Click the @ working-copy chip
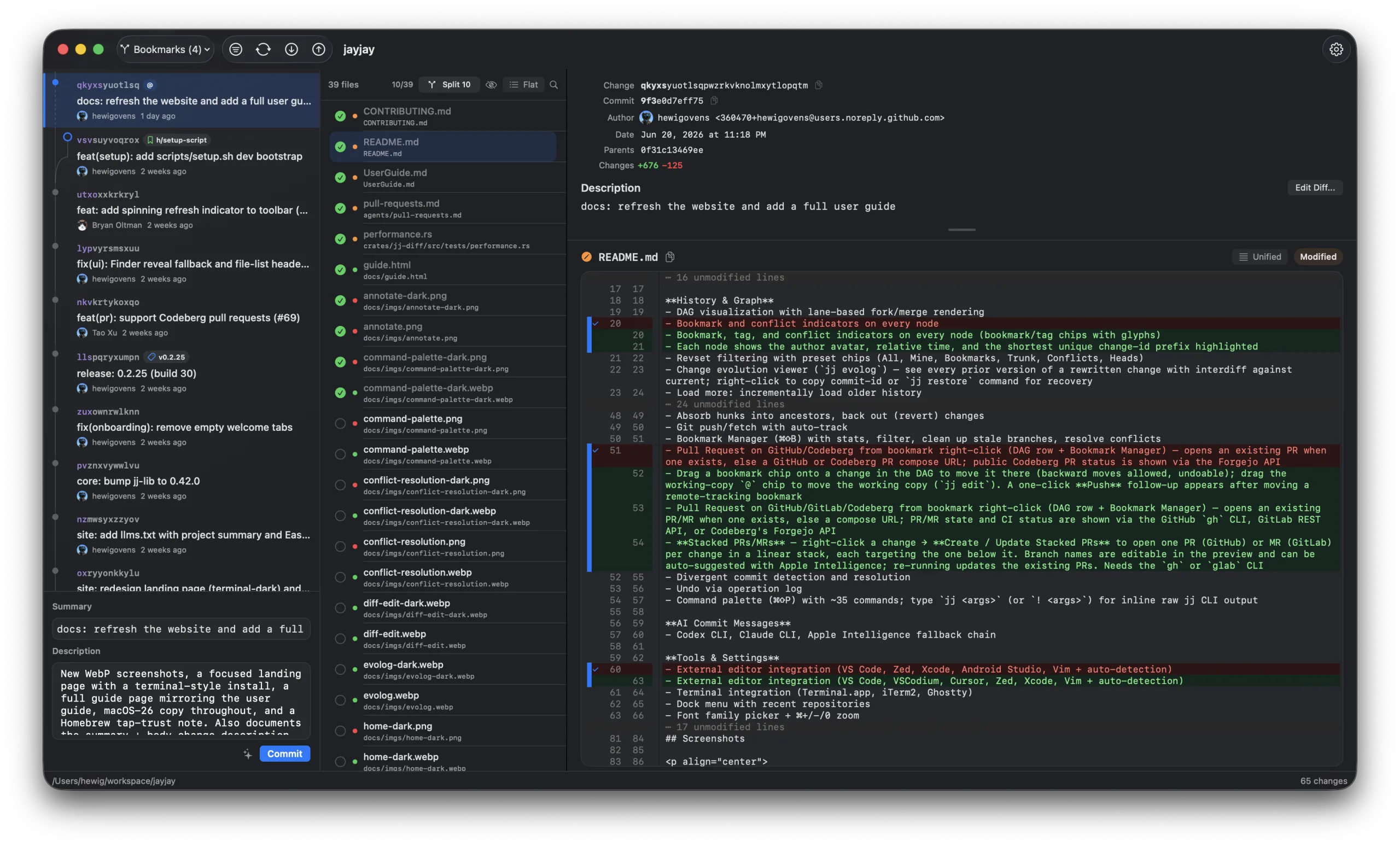 coord(149,85)
